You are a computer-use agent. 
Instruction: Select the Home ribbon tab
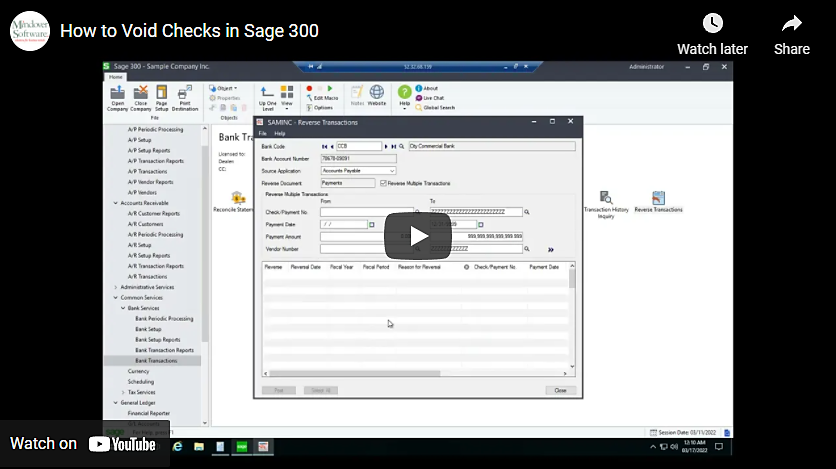[116, 77]
